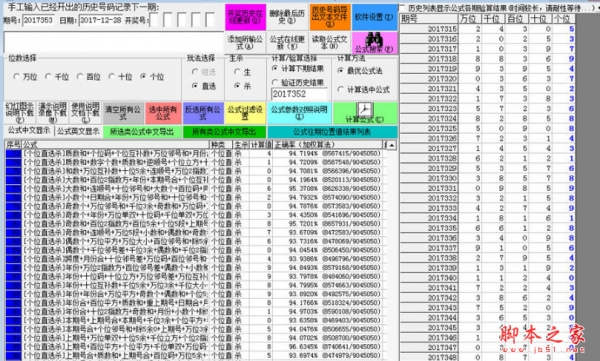Select history row 2017348

tap(488, 357)
